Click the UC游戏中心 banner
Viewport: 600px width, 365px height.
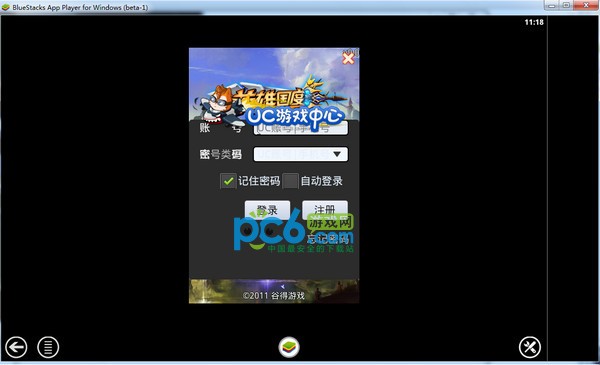pyautogui.click(x=294, y=117)
